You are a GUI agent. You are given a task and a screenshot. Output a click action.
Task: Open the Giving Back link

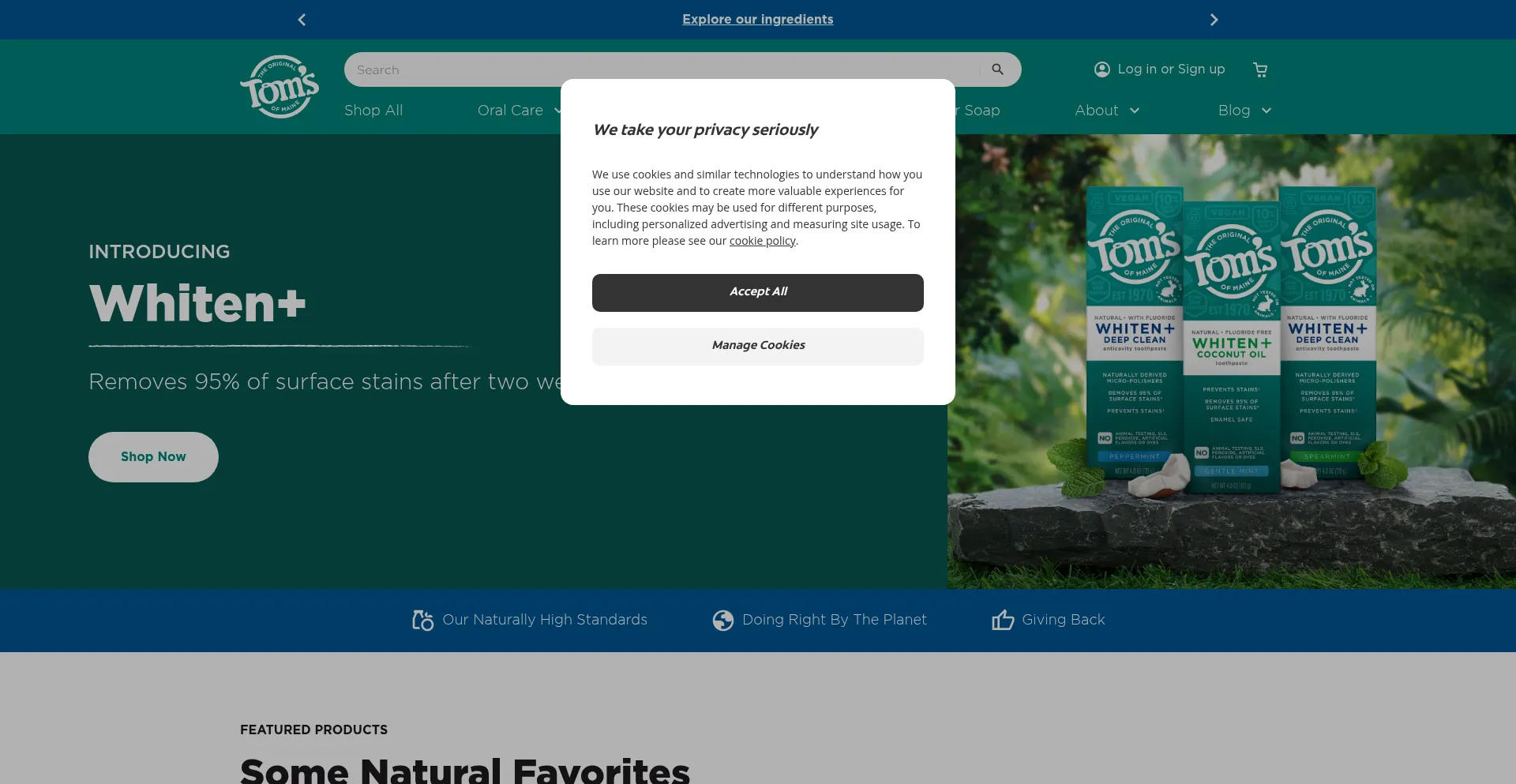click(1064, 621)
